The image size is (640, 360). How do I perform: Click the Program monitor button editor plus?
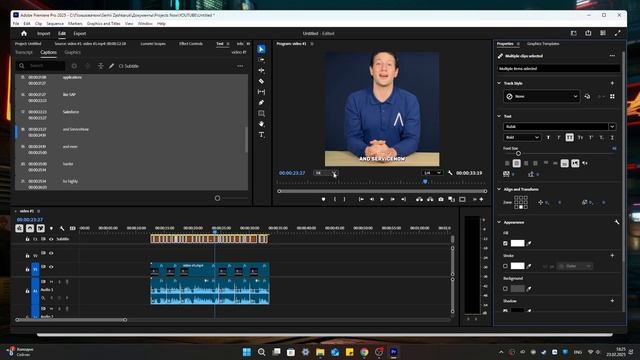coord(481,199)
